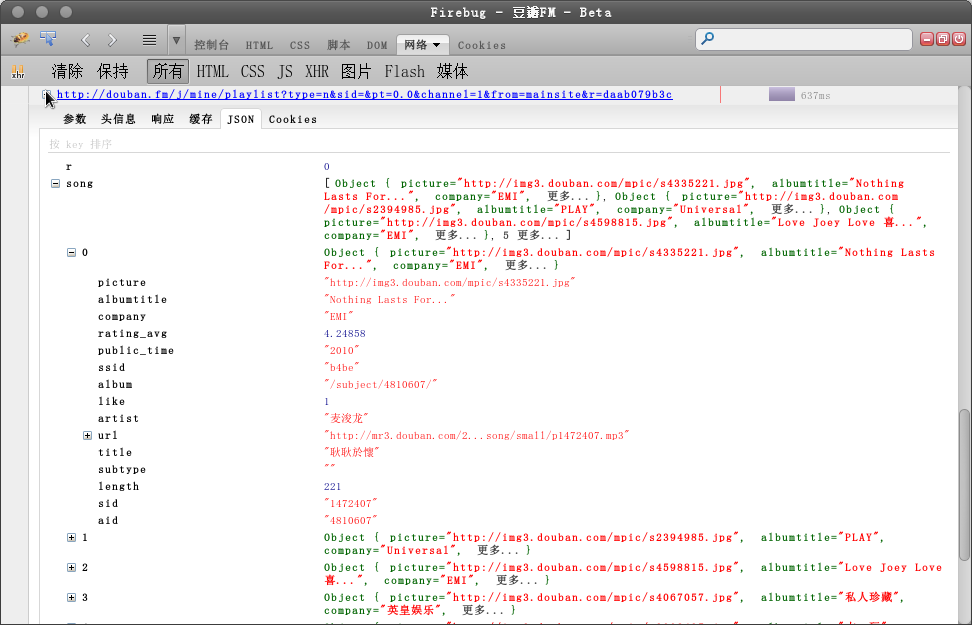Switch to the Cookies panel tab
The height and width of the screenshot is (625, 972).
[x=482, y=45]
